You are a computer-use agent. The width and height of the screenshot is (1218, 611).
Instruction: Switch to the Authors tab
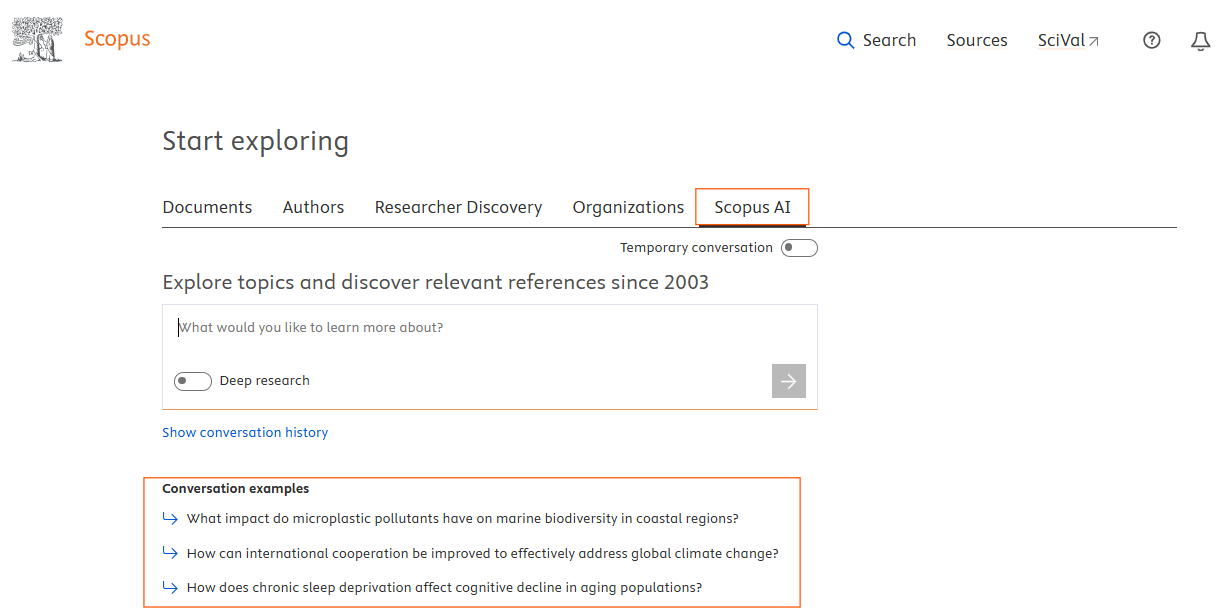313,207
